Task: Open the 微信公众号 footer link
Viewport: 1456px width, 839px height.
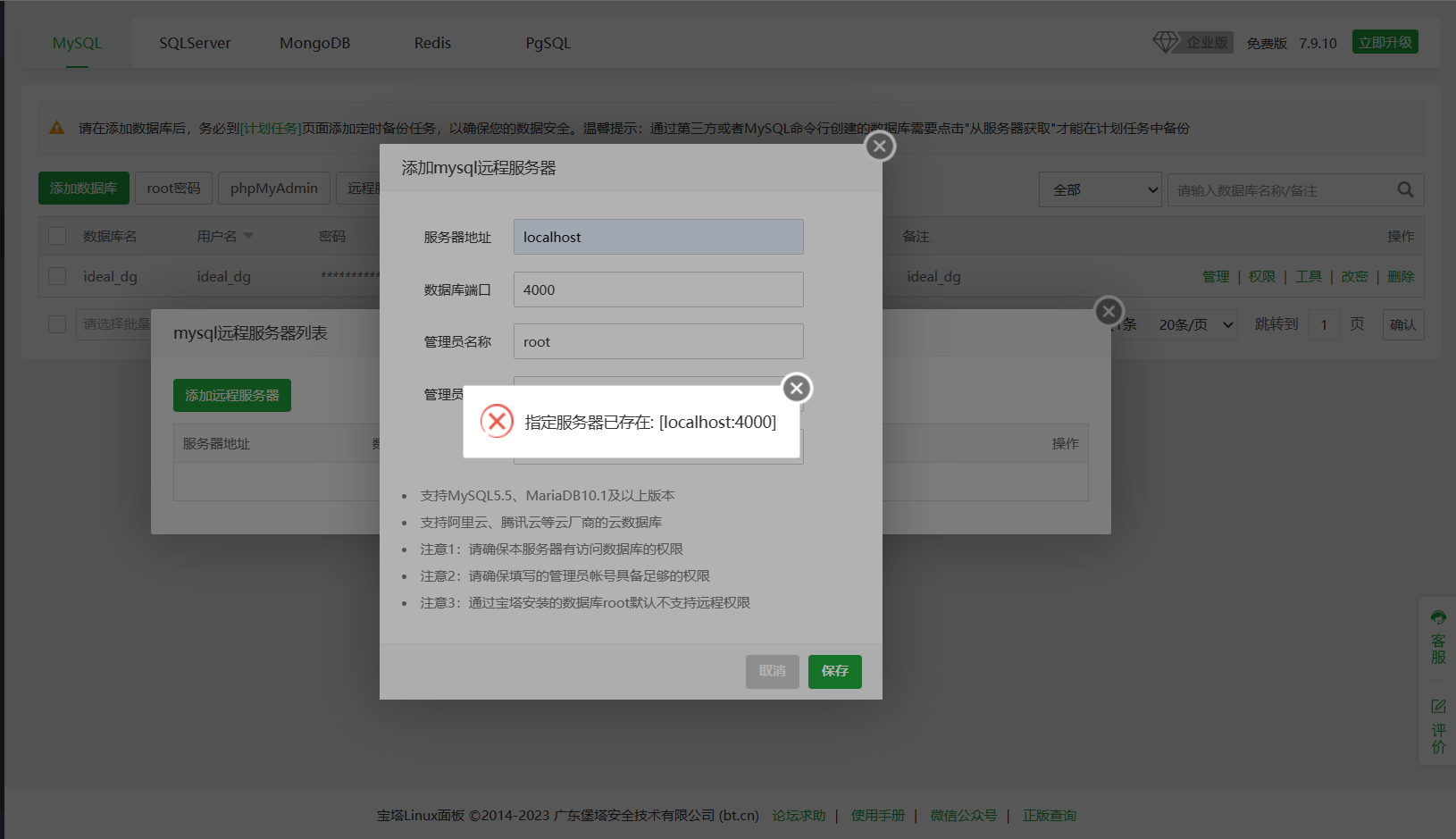Action: click(x=964, y=815)
